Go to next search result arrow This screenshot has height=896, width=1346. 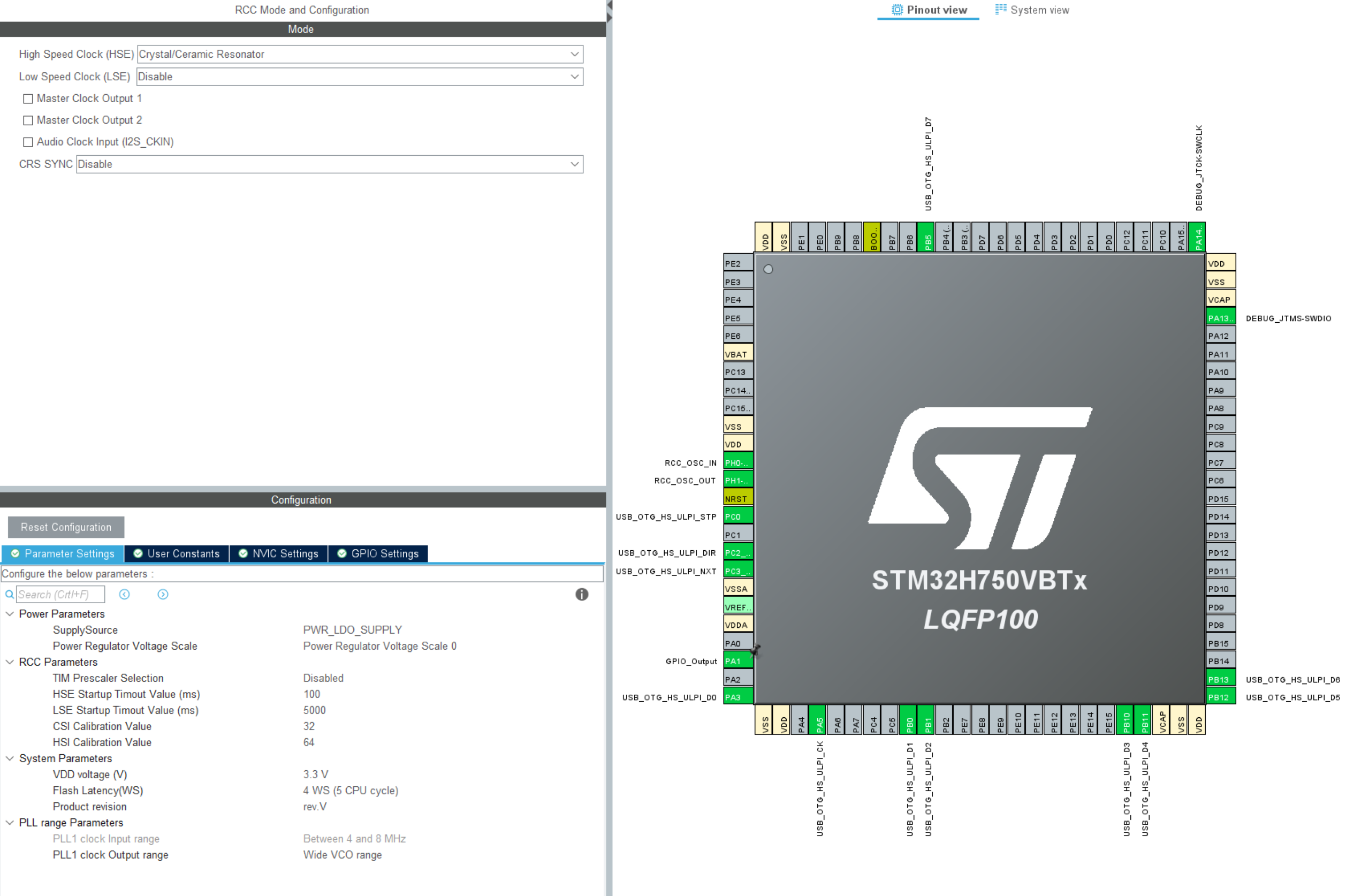point(163,594)
